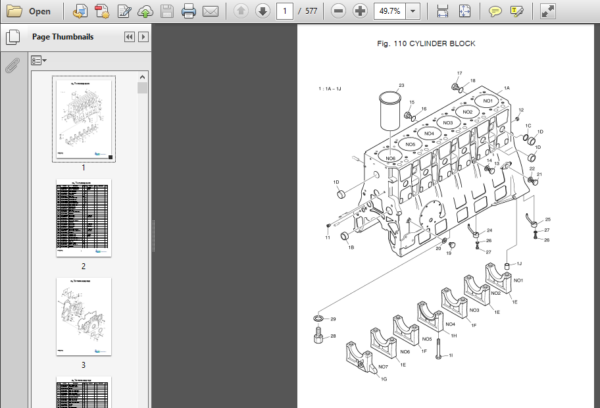The width and height of the screenshot is (600, 408).
Task: Open the attachments paperclip panel
Action: click(13, 66)
